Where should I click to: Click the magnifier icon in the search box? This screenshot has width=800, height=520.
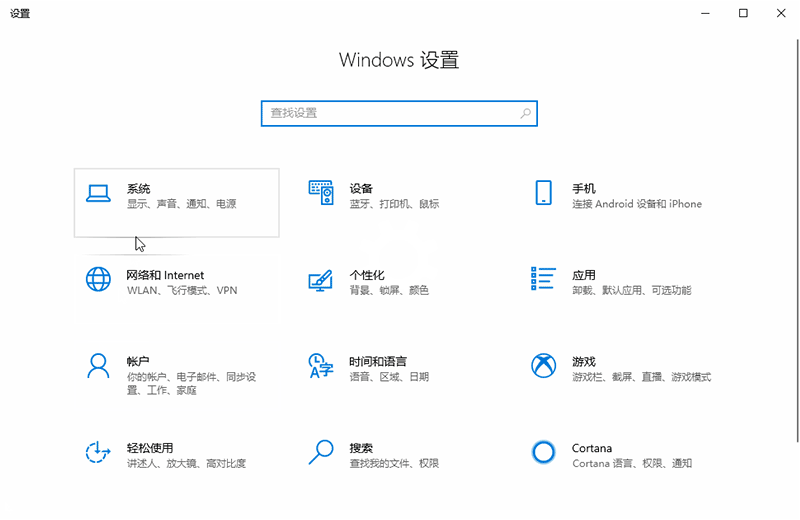525,114
